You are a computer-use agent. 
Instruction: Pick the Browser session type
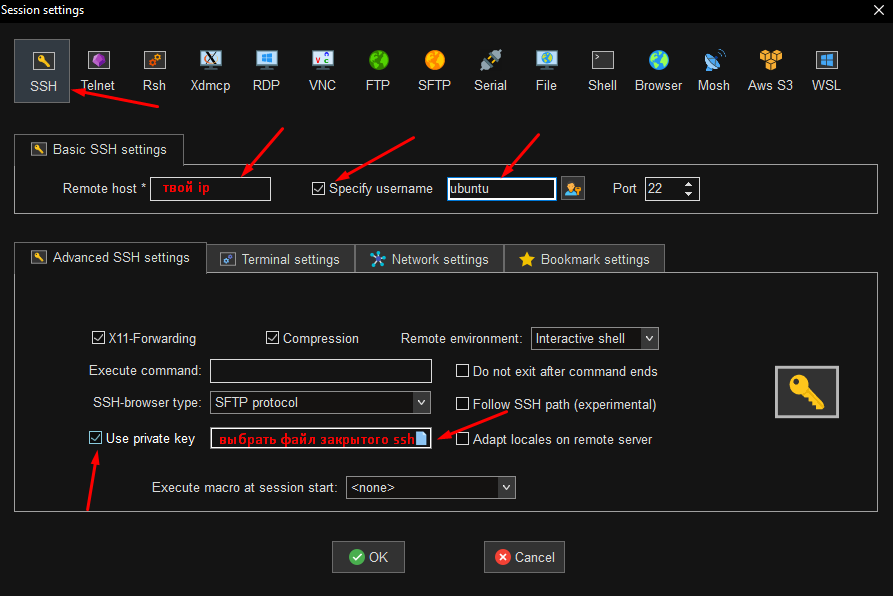[x=658, y=71]
